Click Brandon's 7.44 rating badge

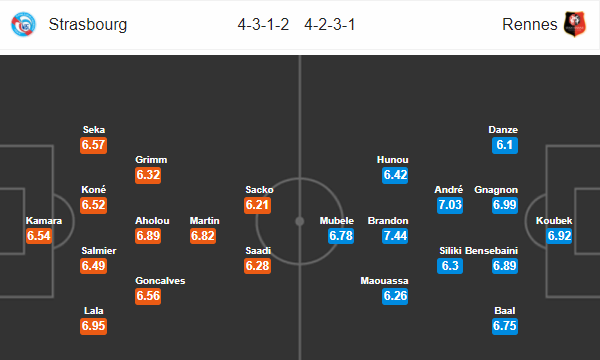[395, 236]
